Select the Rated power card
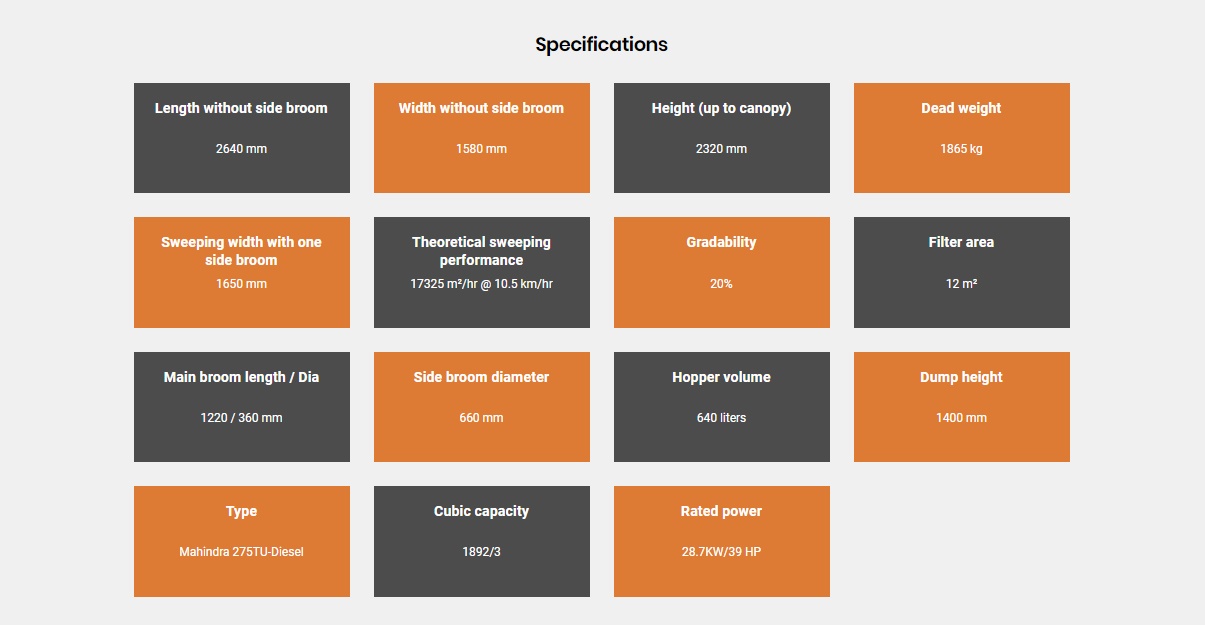Screen dimensions: 1205x625 [722, 541]
